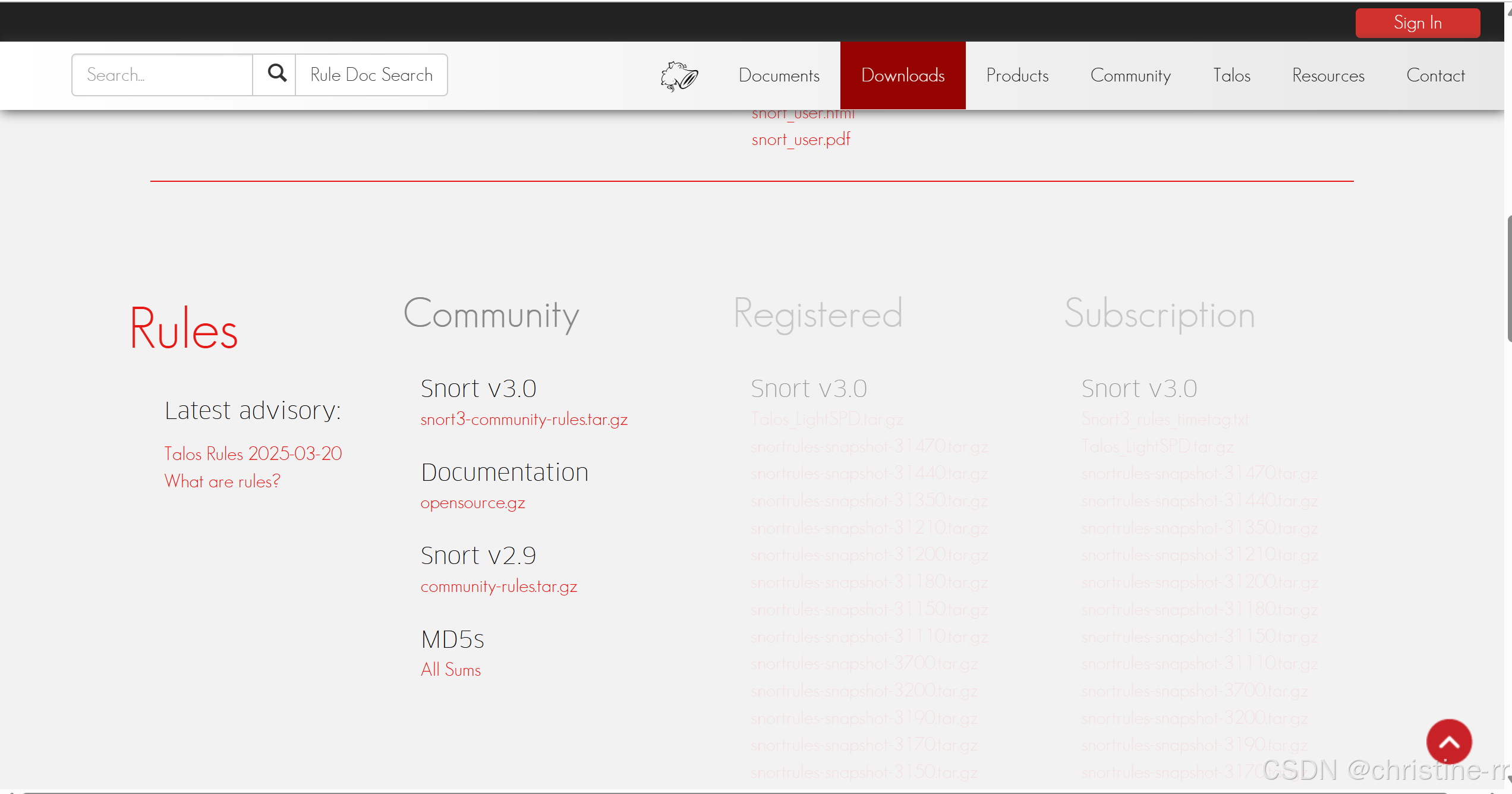Click the magnifying glass search icon
The width and height of the screenshot is (1512, 794).
point(276,74)
